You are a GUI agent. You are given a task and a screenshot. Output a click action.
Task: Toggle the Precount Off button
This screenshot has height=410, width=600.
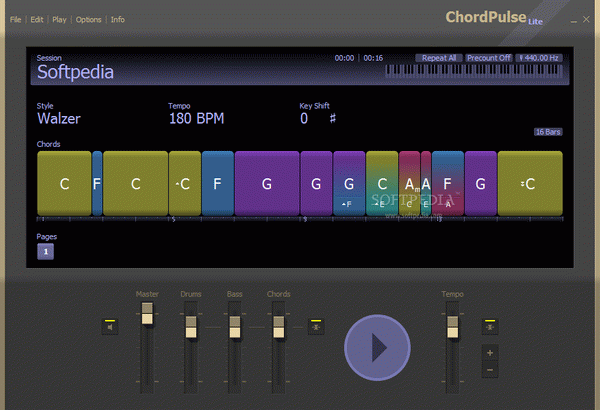click(x=489, y=58)
